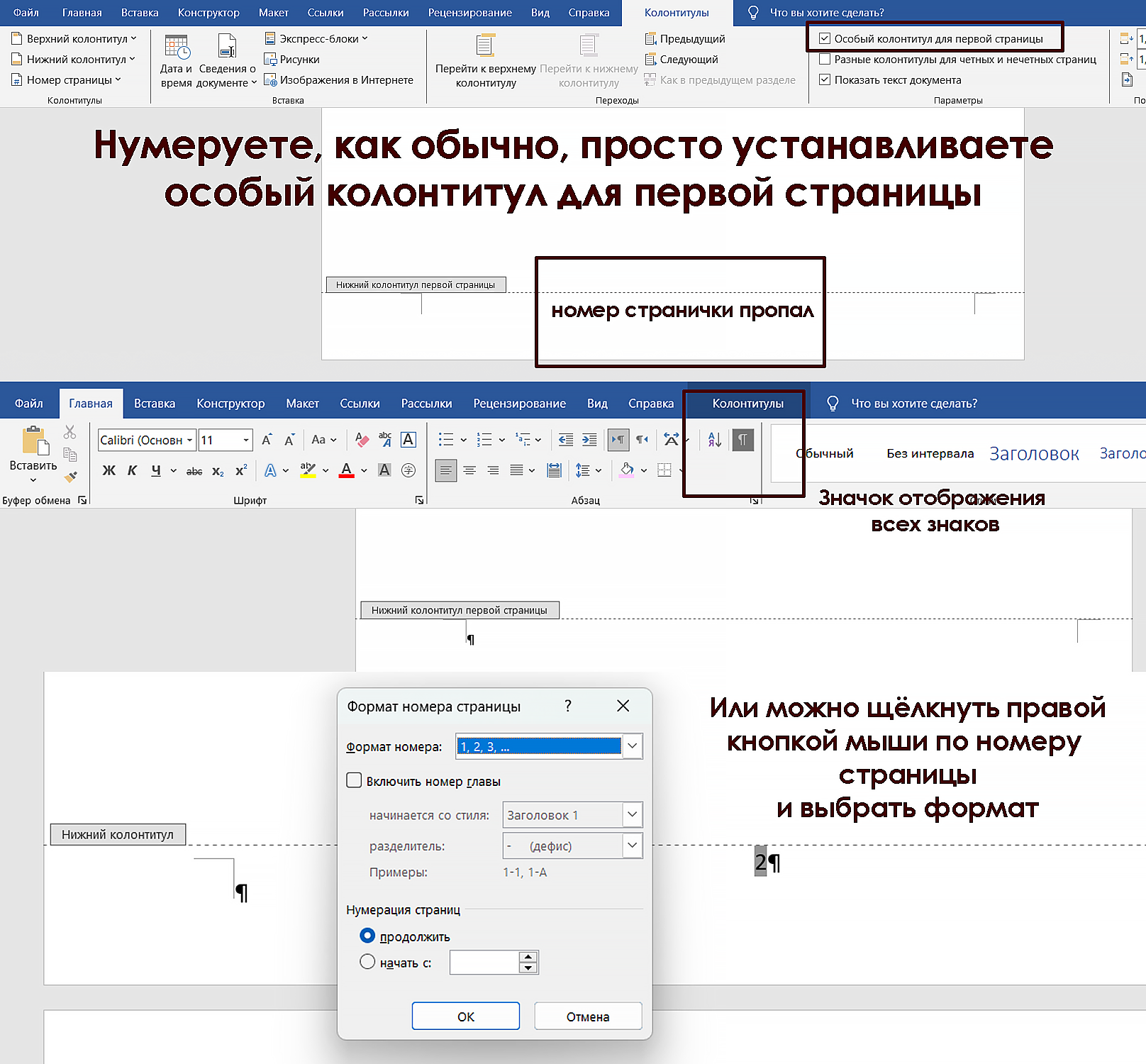The height and width of the screenshot is (1064, 1146).
Task: Insert Изображения в Интернете online pictures
Action: tap(338, 80)
